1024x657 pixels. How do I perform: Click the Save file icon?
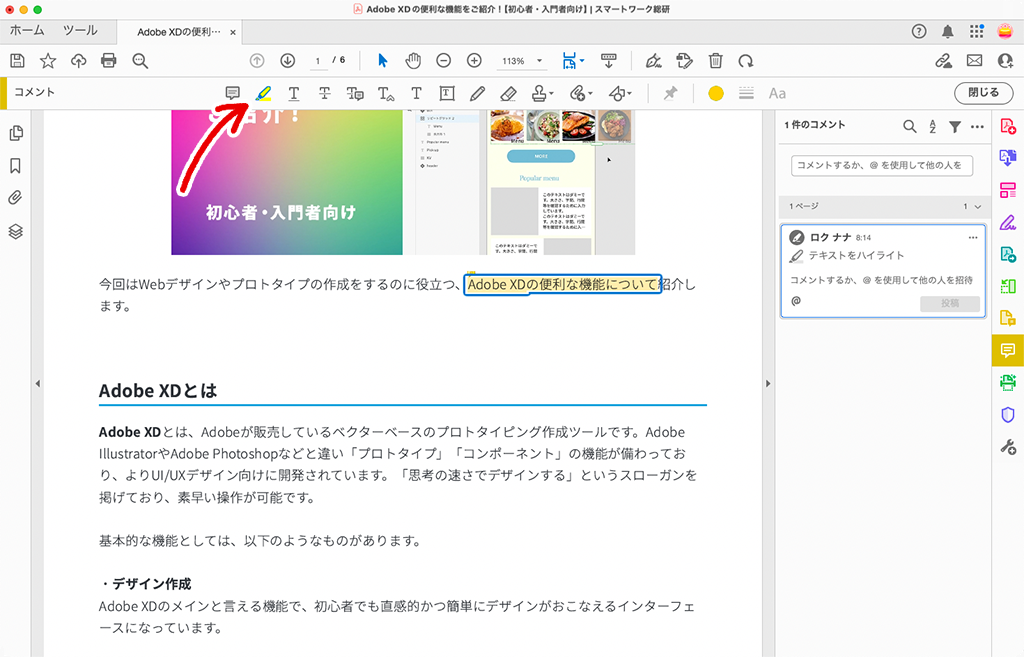[x=18, y=61]
